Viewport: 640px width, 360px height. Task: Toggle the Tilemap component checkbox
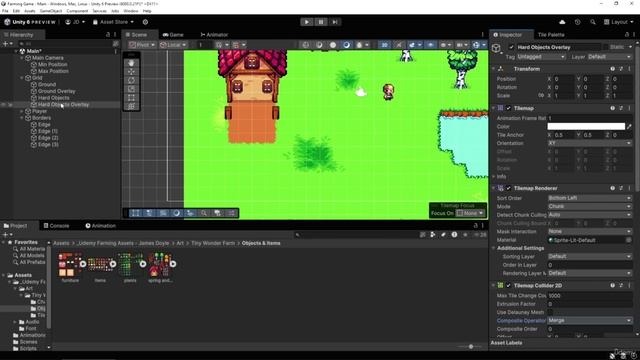[508, 108]
